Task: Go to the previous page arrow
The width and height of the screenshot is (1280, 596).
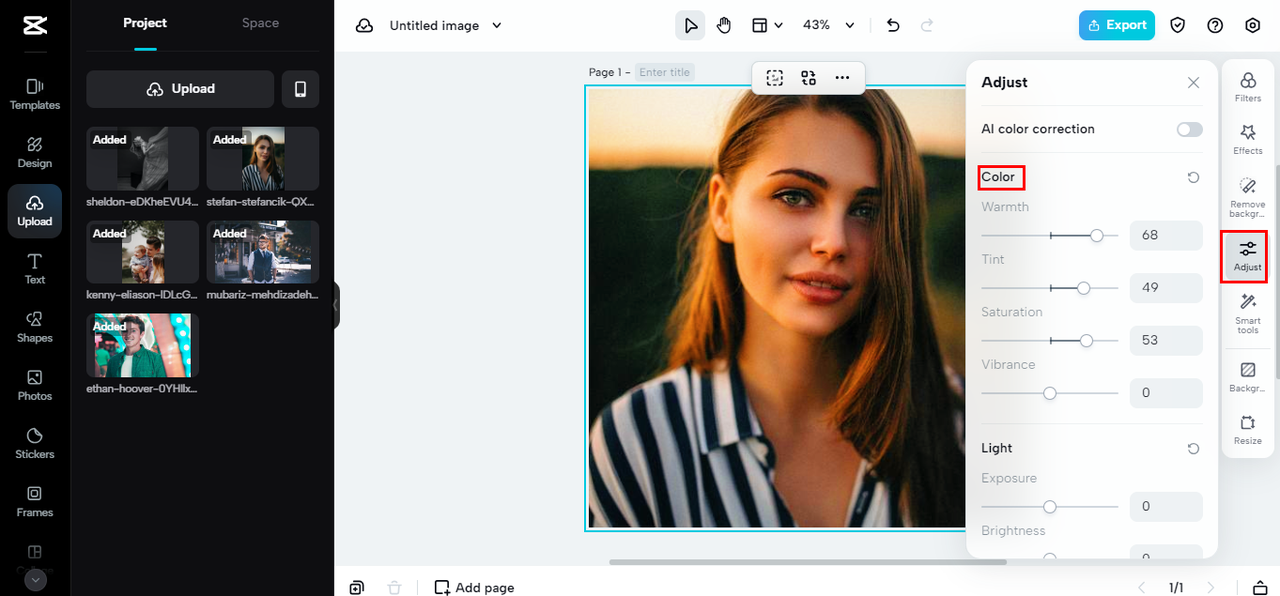Action: tap(1143, 588)
